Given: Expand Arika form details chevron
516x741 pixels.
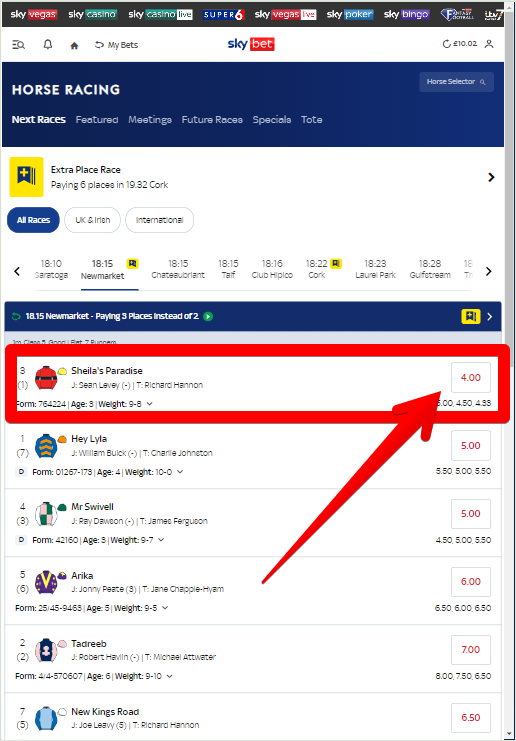Looking at the screenshot, I should click(x=165, y=608).
